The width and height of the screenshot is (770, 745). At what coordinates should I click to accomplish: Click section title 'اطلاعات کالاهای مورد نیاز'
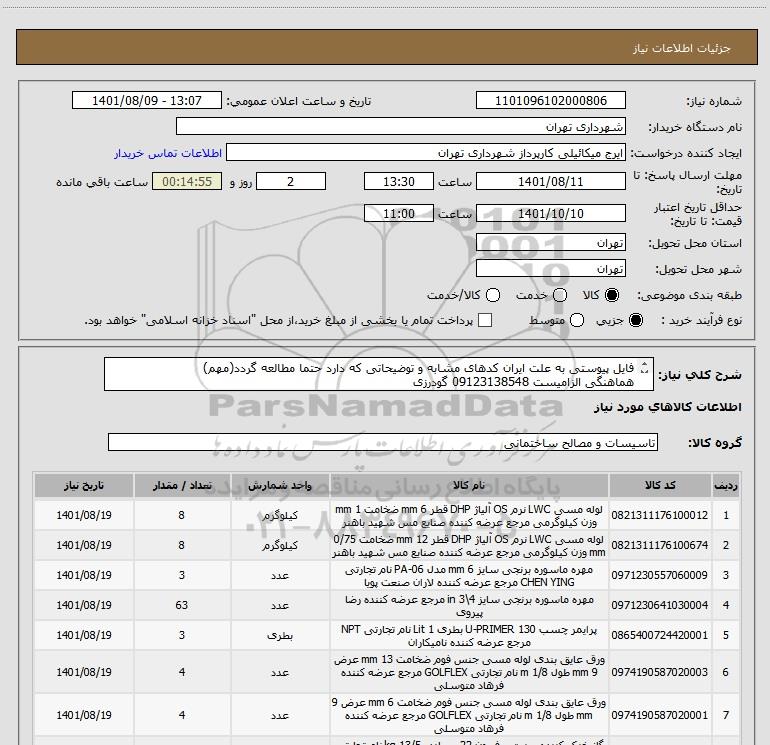(x=667, y=407)
